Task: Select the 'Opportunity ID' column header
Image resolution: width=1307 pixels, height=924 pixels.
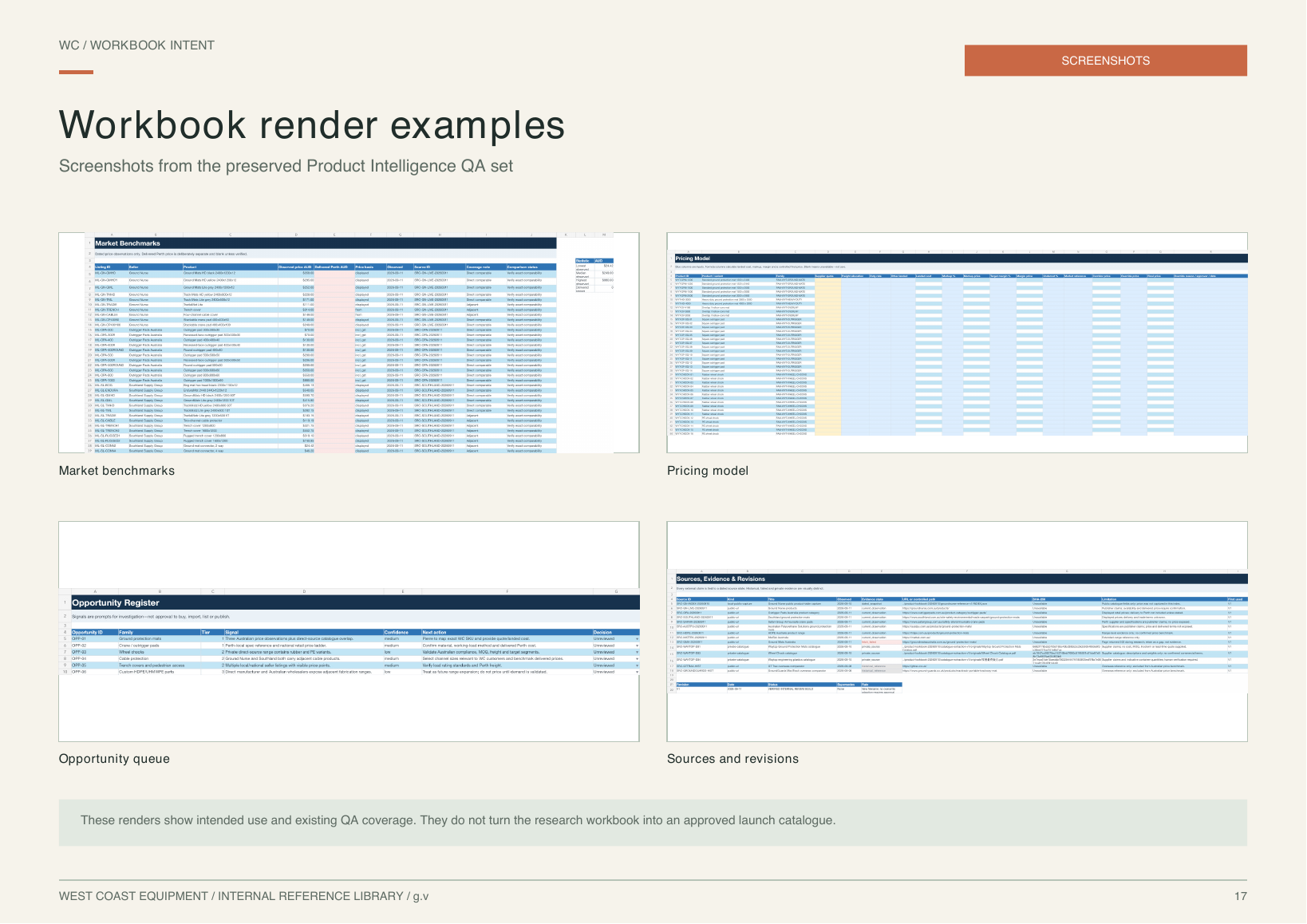Action: click(94, 632)
